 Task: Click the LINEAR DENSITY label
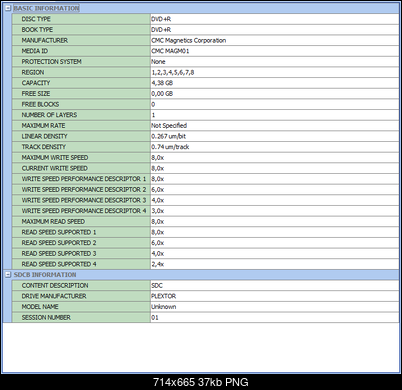tap(44, 136)
